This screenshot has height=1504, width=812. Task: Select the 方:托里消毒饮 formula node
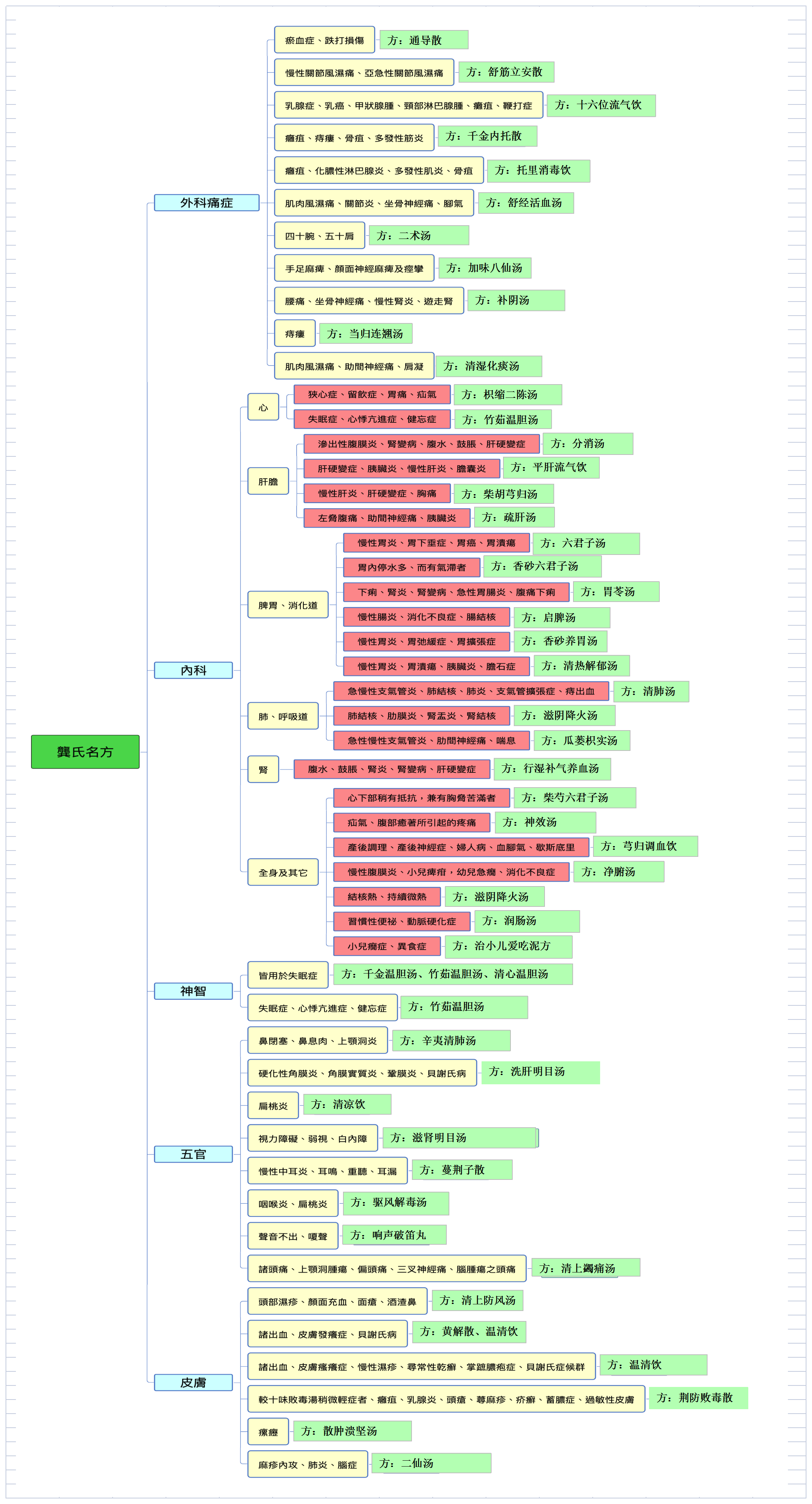(539, 170)
